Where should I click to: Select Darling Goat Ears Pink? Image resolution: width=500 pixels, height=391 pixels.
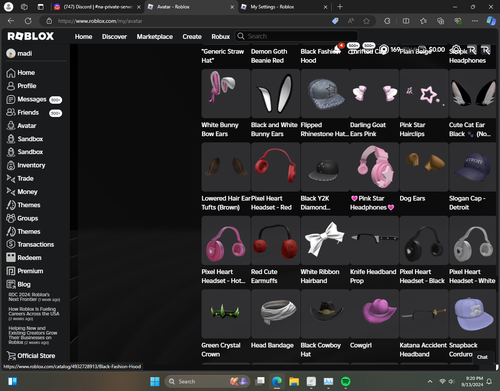point(374,93)
